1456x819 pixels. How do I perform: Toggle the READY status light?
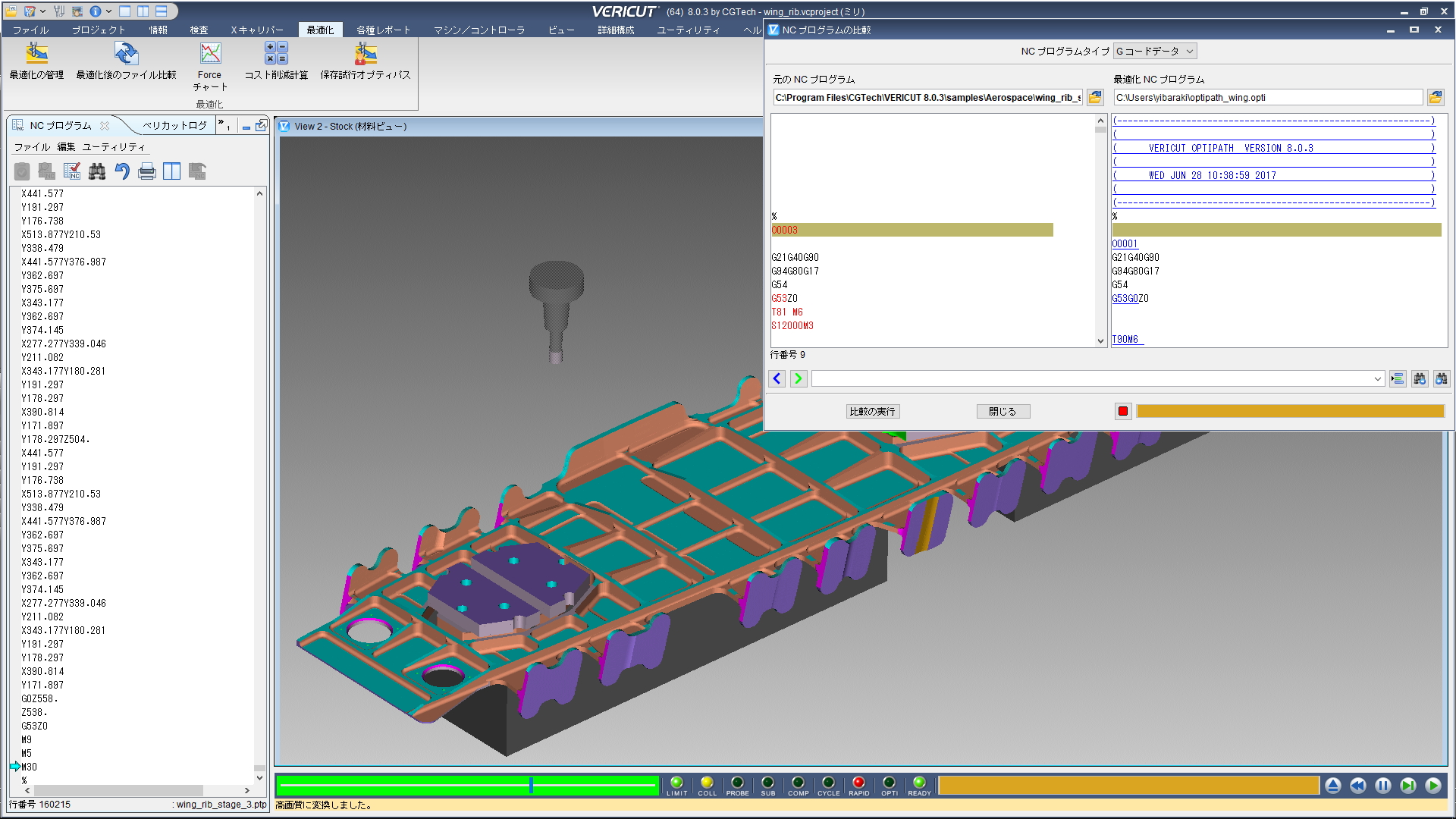919,786
